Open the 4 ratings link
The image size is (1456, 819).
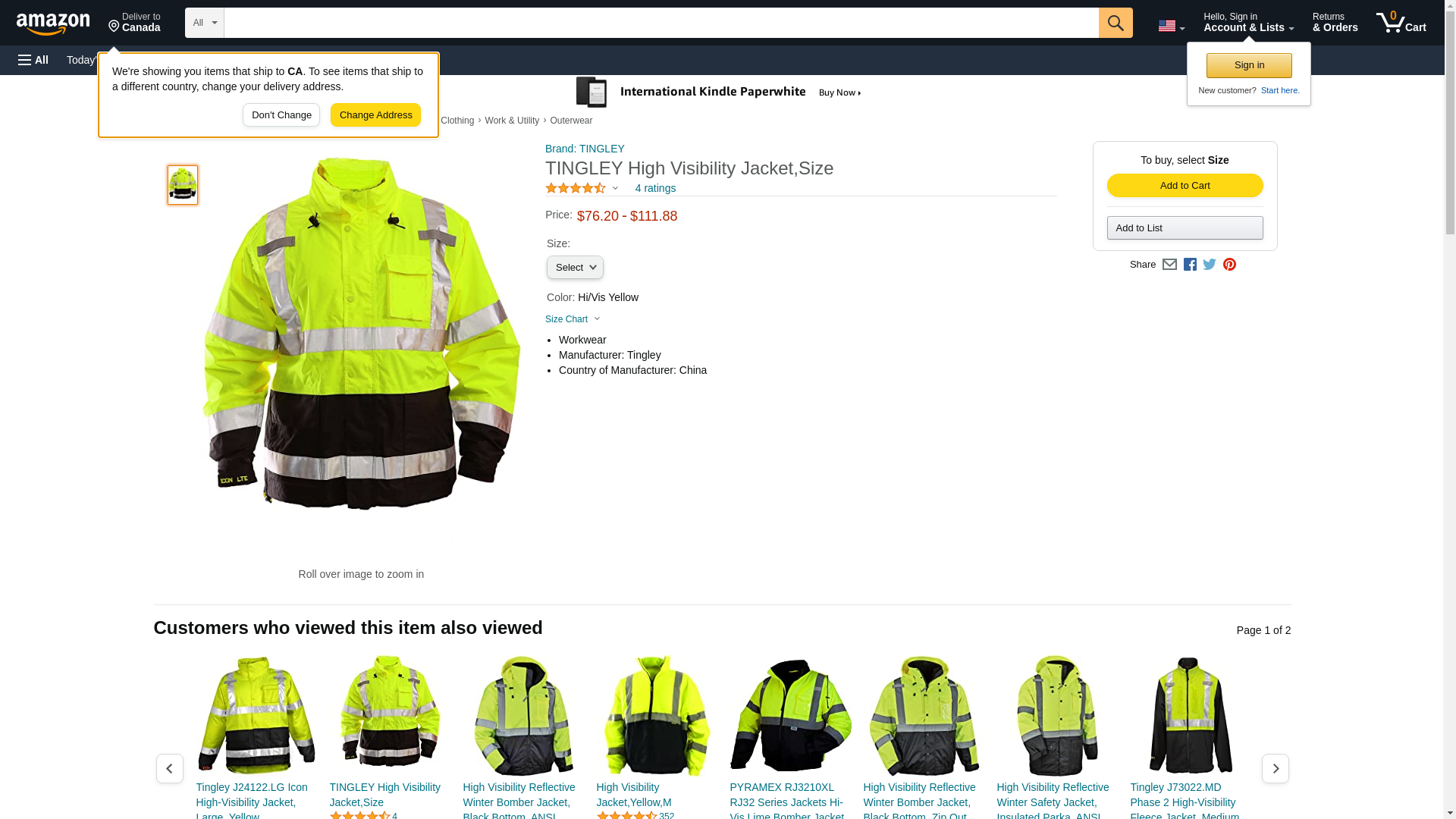click(x=655, y=188)
